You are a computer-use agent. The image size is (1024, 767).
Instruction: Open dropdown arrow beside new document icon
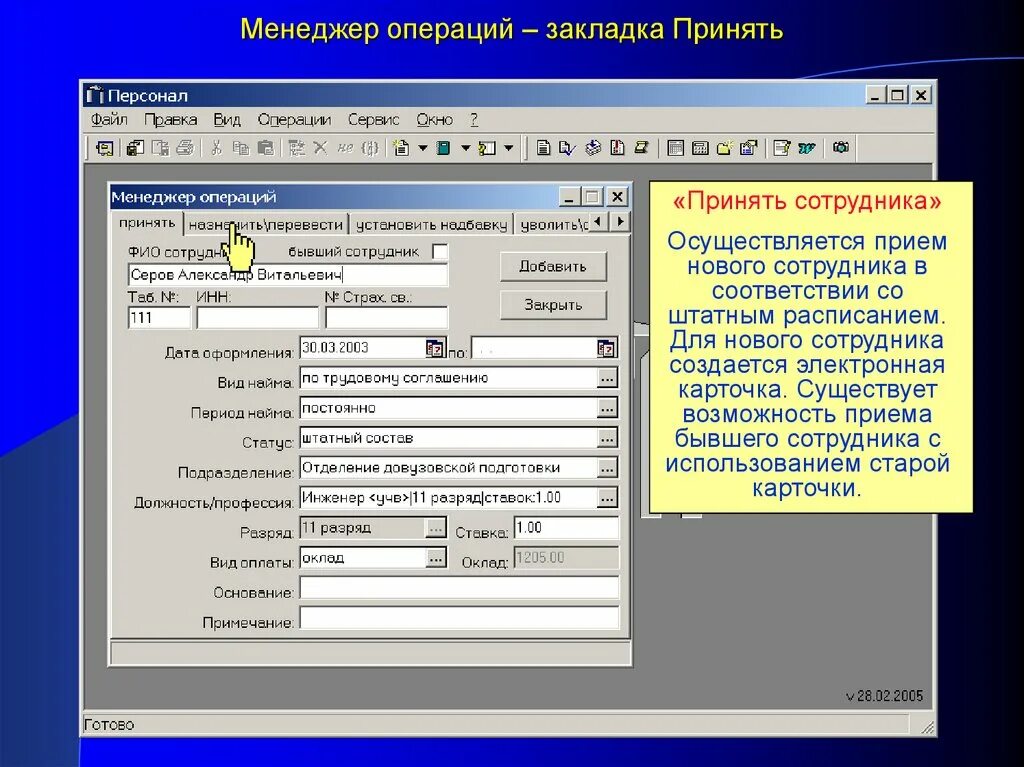(x=423, y=148)
